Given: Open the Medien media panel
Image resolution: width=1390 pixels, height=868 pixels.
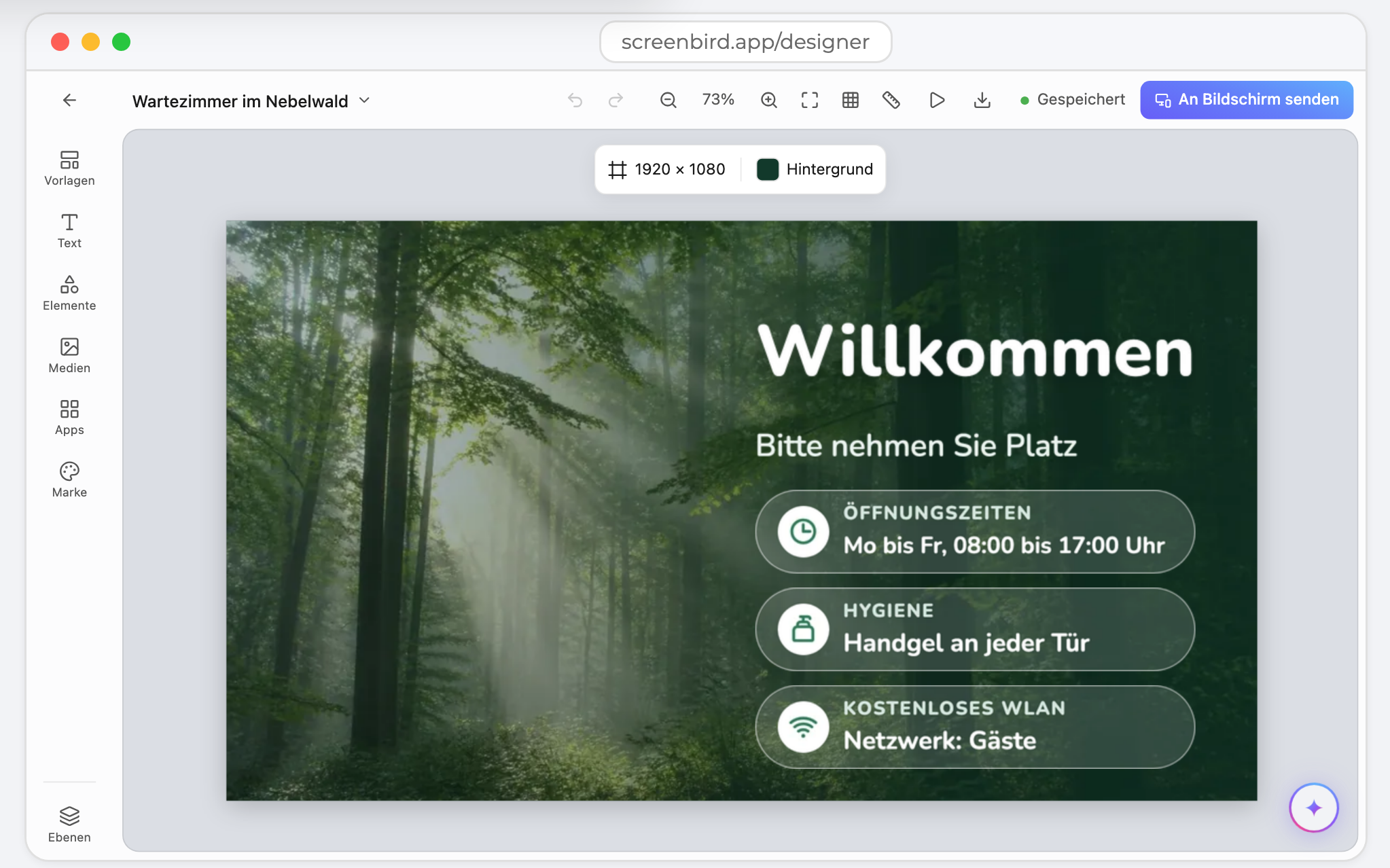Looking at the screenshot, I should pyautogui.click(x=69, y=356).
